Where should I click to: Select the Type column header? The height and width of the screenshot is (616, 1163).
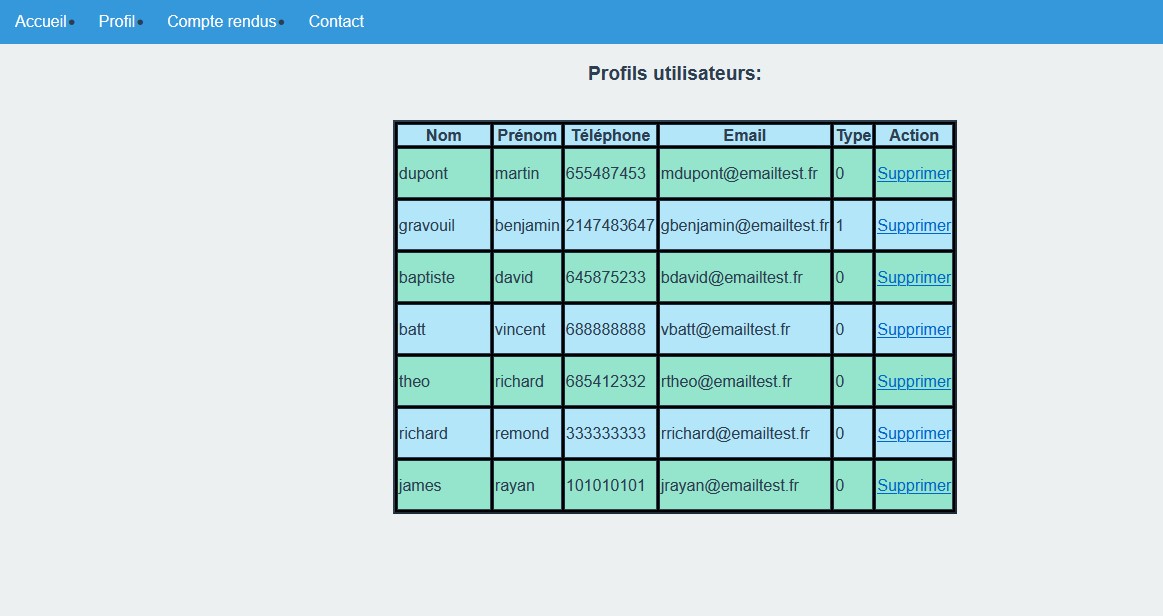(x=853, y=136)
